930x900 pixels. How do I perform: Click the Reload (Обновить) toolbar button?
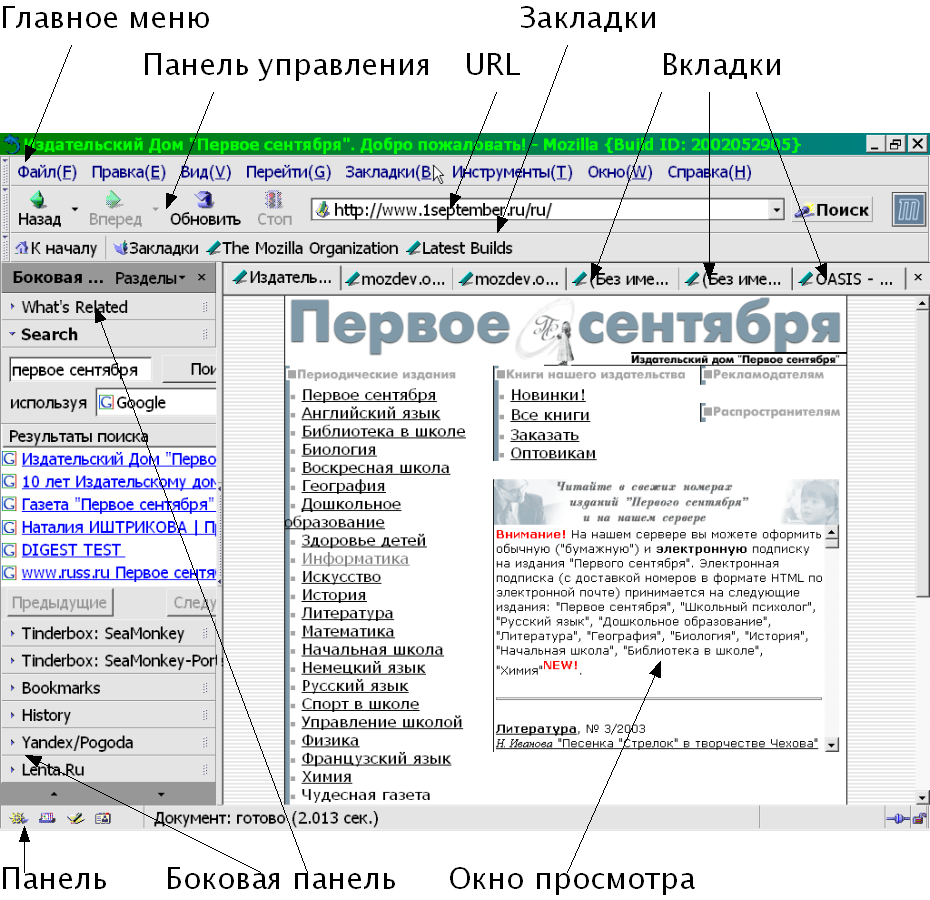[205, 208]
